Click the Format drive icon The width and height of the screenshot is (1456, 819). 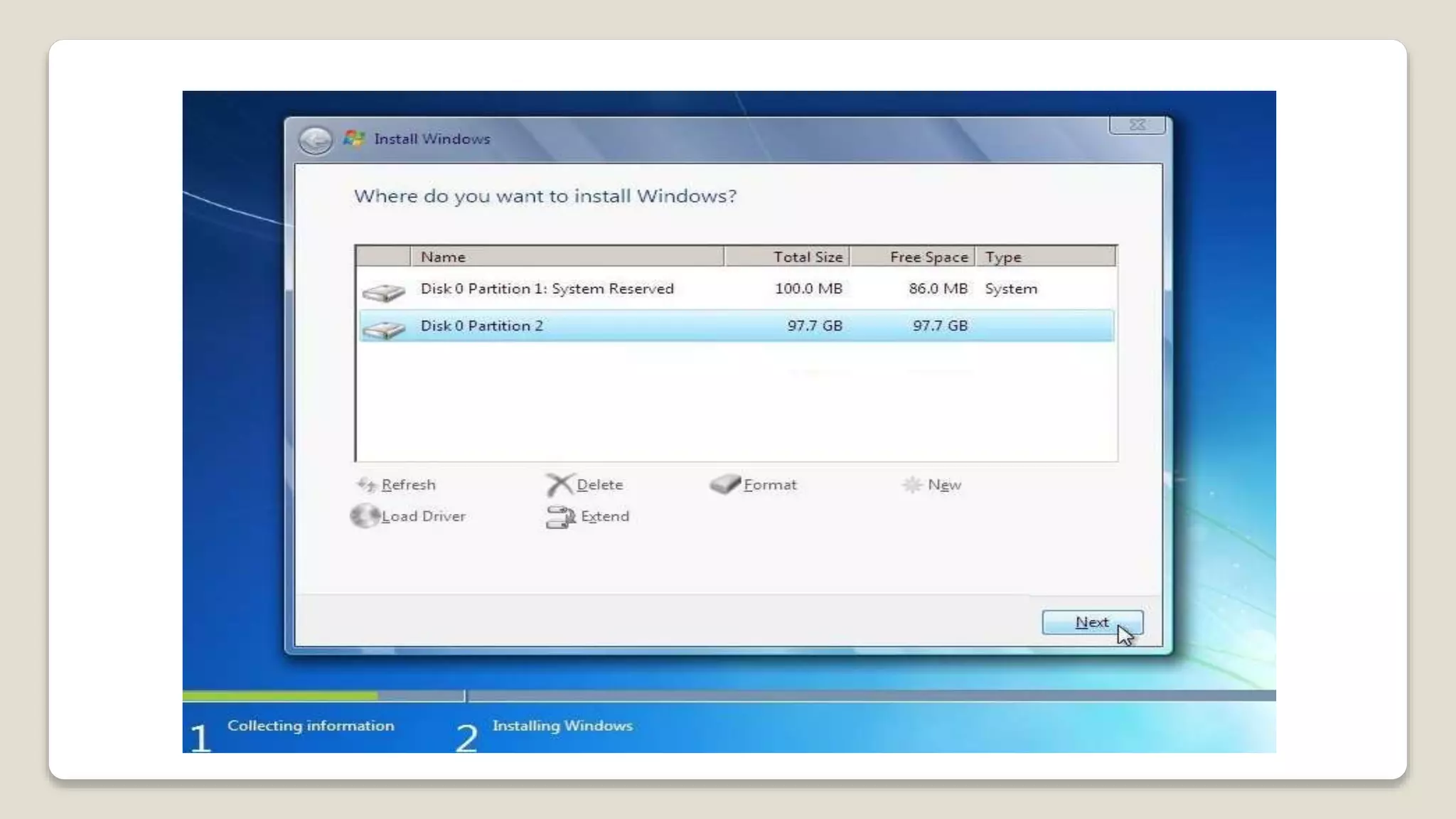(724, 485)
